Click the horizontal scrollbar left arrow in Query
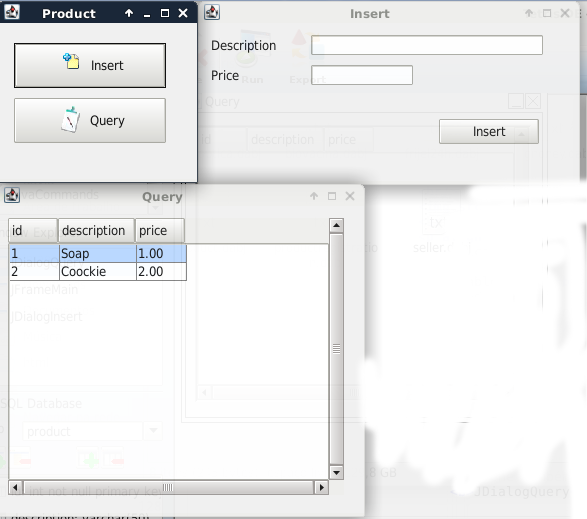This screenshot has height=519, width=587. [15, 488]
